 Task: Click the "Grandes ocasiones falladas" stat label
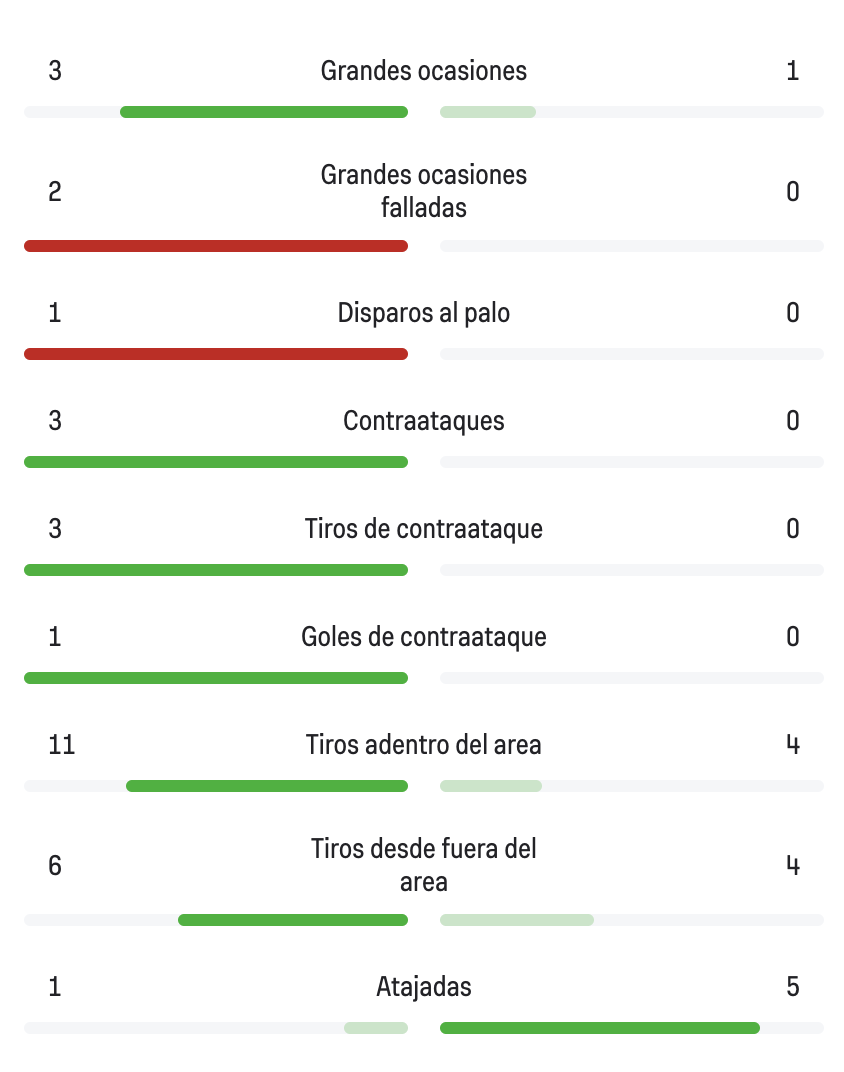coord(423,191)
